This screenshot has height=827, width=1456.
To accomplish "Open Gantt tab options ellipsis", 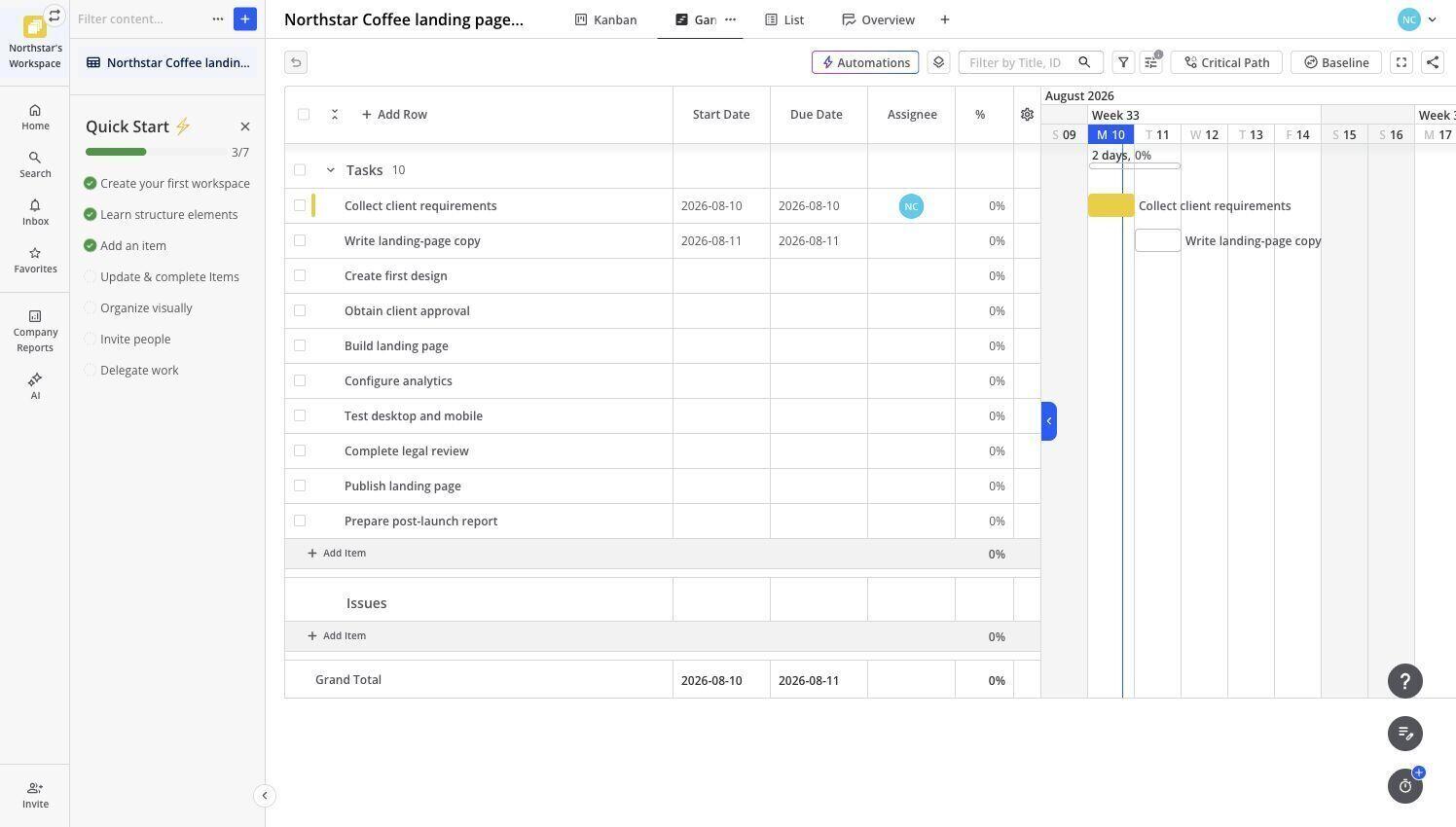I will [x=730, y=19].
